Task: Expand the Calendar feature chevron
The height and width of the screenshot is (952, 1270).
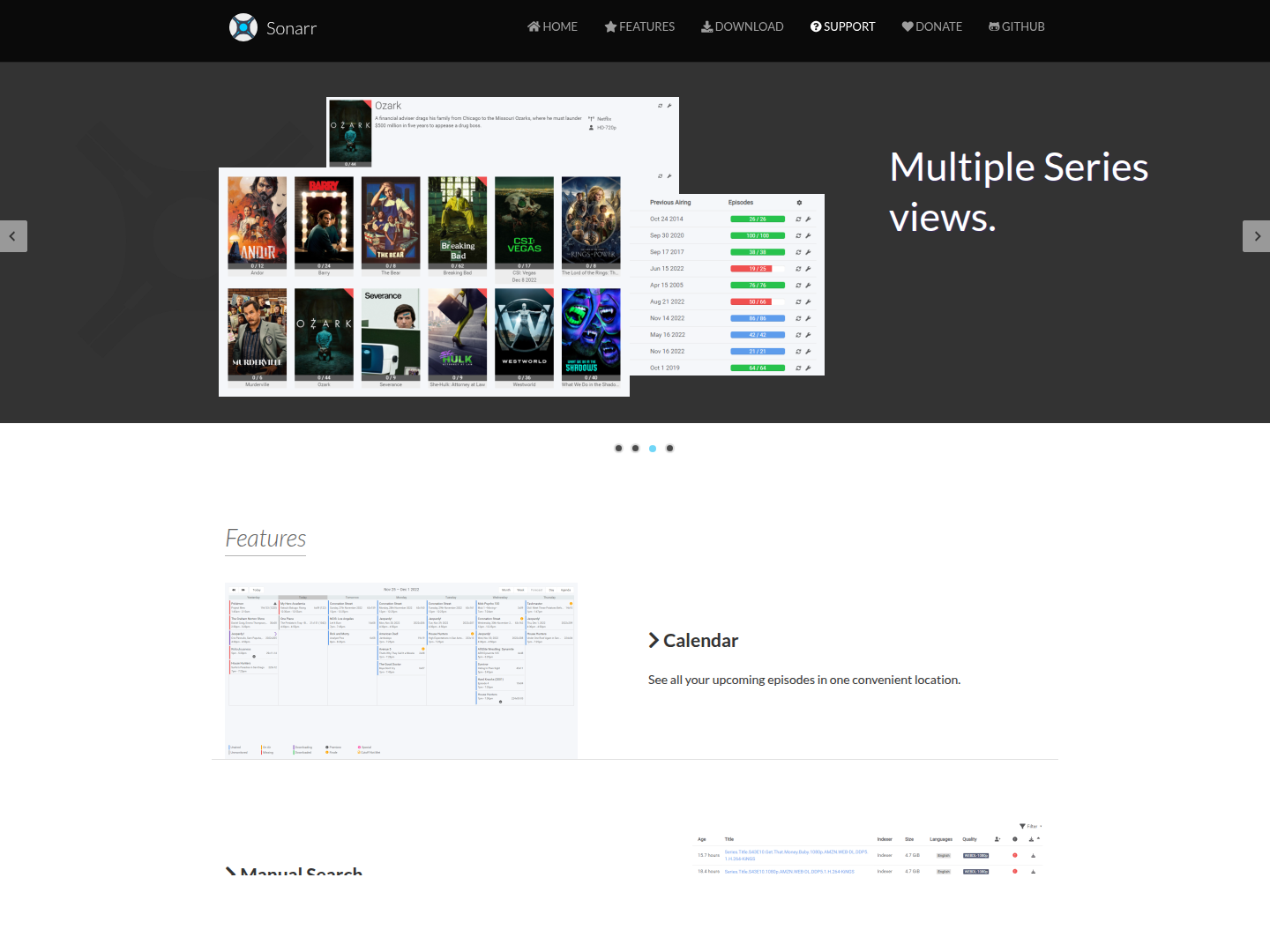Action: pos(654,641)
